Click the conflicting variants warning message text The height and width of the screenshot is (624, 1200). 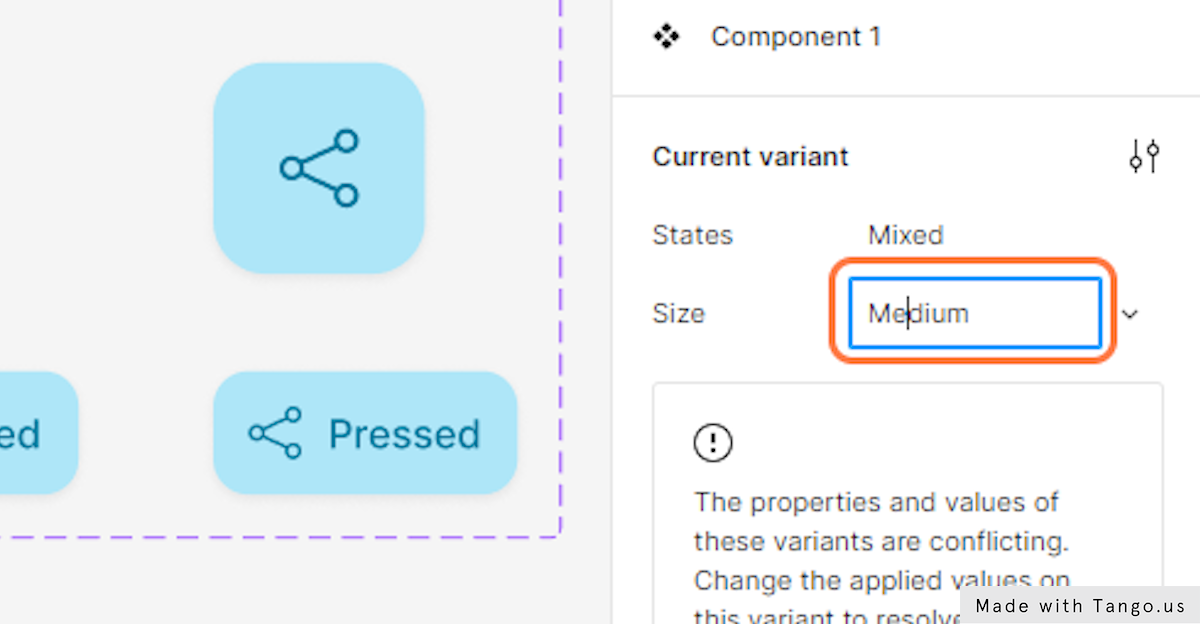pos(880,540)
